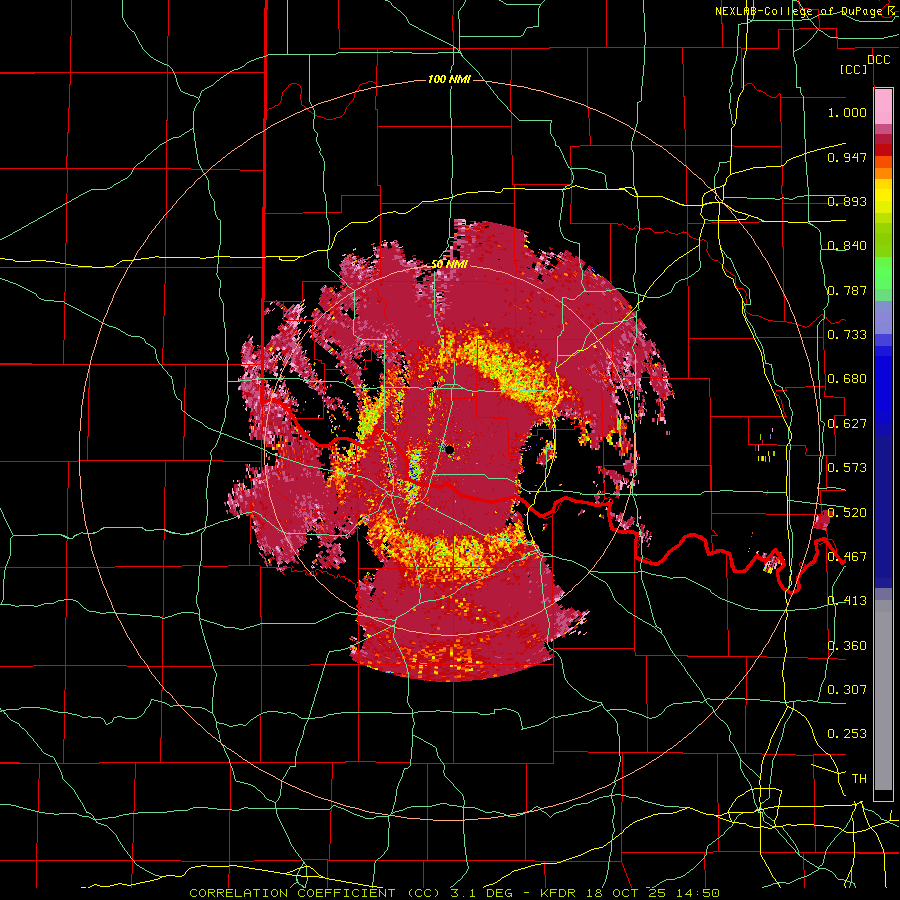Viewport: 900px width, 900px height.
Task: Click the 0.253 legend value
Action: (x=847, y=734)
